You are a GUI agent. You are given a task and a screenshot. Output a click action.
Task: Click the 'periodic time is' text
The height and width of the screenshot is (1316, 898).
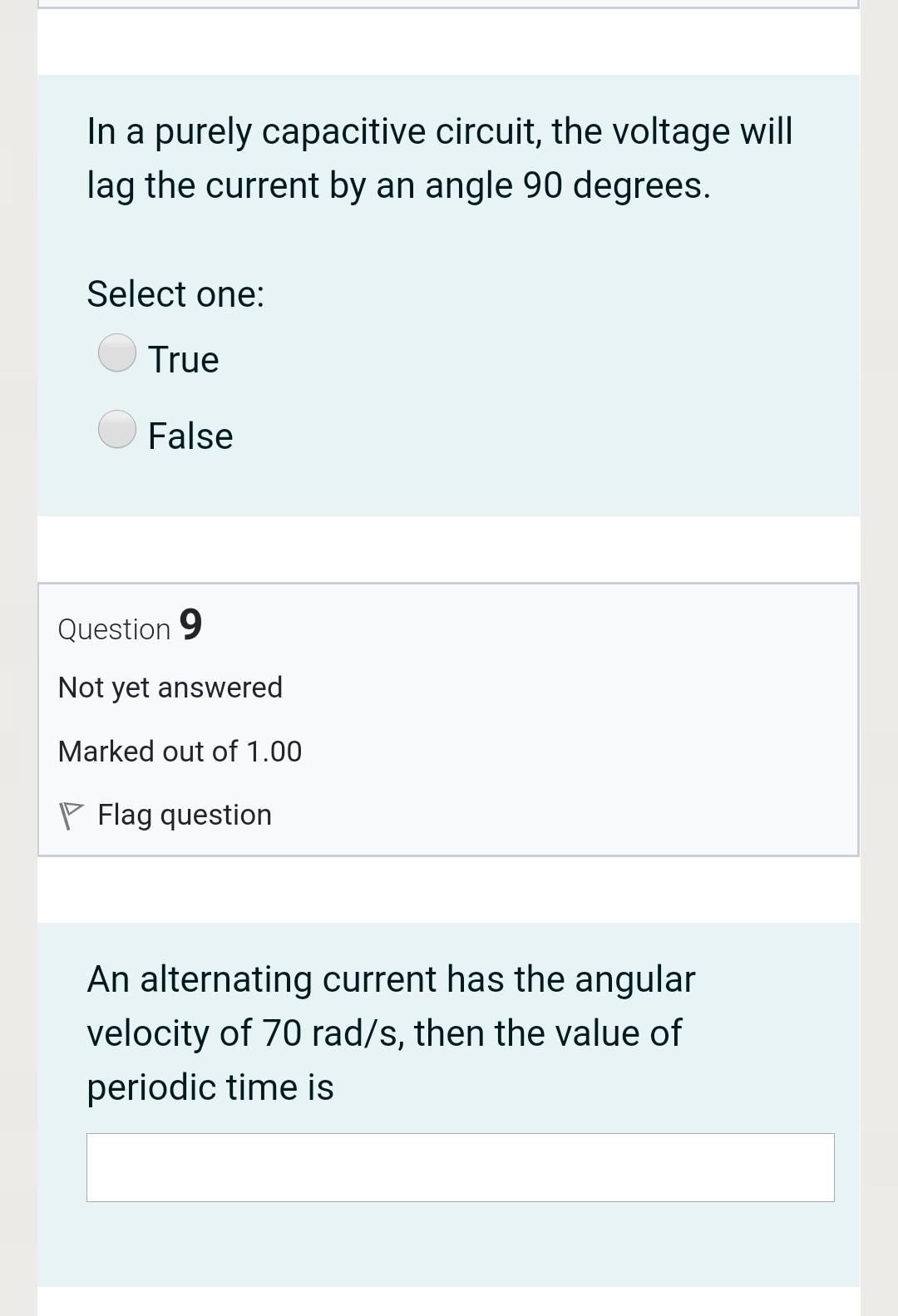(210, 1087)
